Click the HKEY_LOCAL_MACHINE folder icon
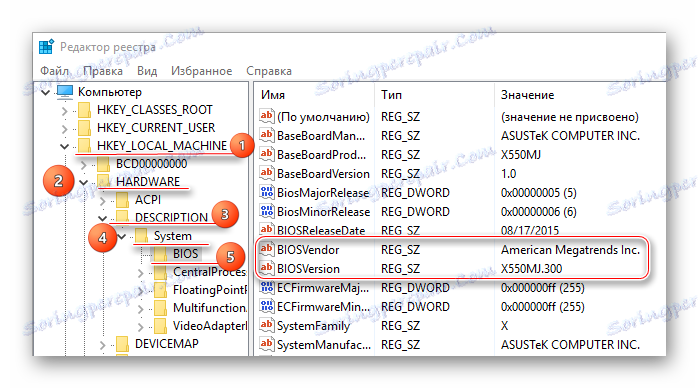 (85, 146)
